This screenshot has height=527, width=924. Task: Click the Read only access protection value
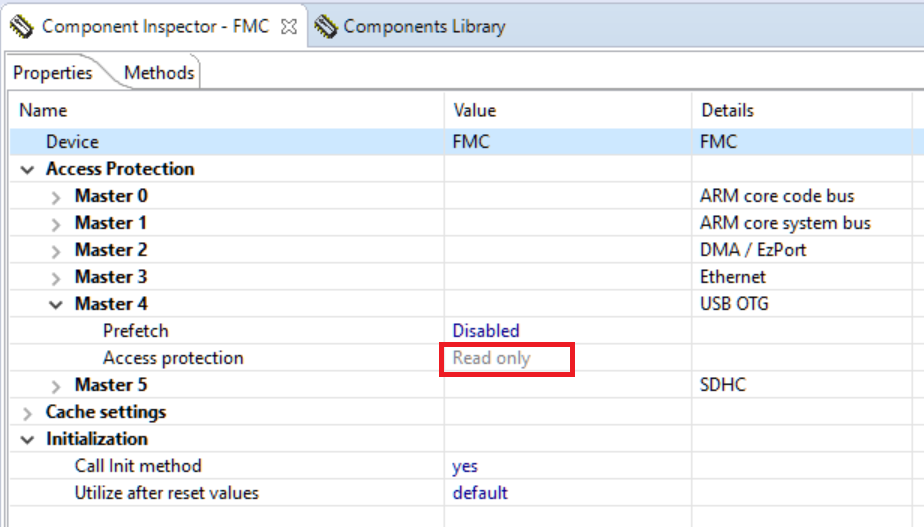[492, 358]
